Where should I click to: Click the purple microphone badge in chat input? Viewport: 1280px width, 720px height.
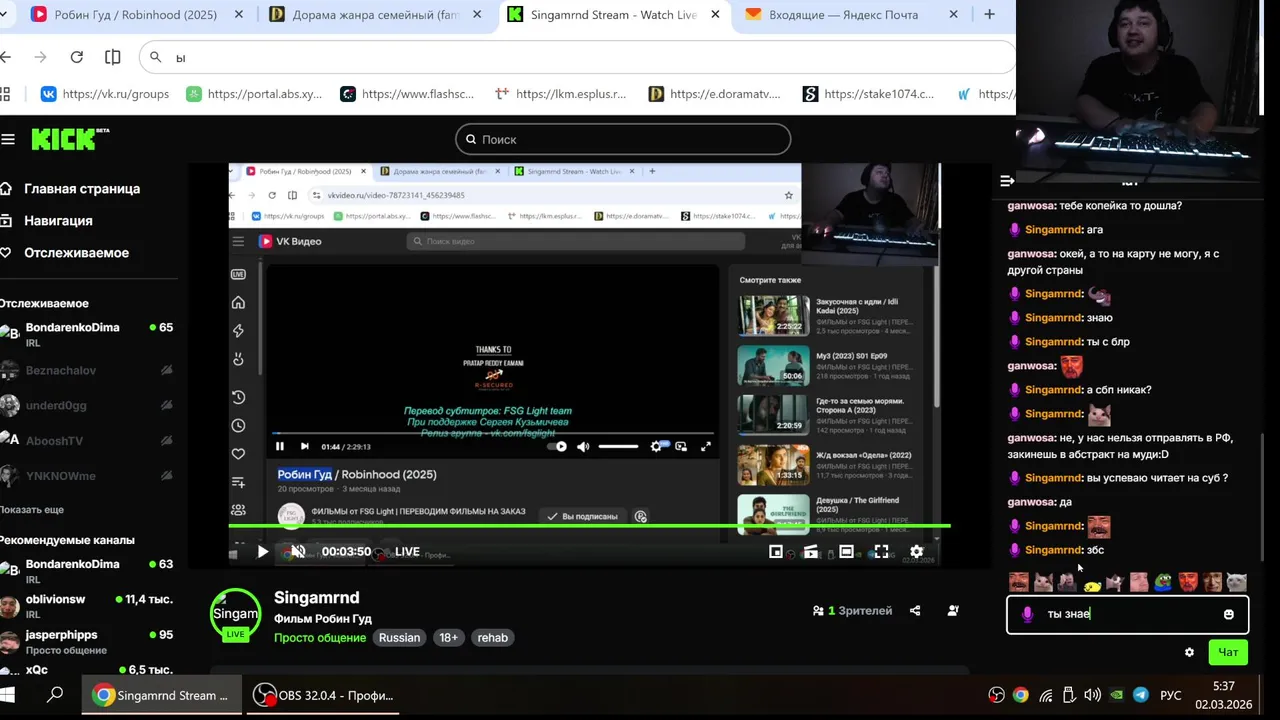coord(1027,614)
